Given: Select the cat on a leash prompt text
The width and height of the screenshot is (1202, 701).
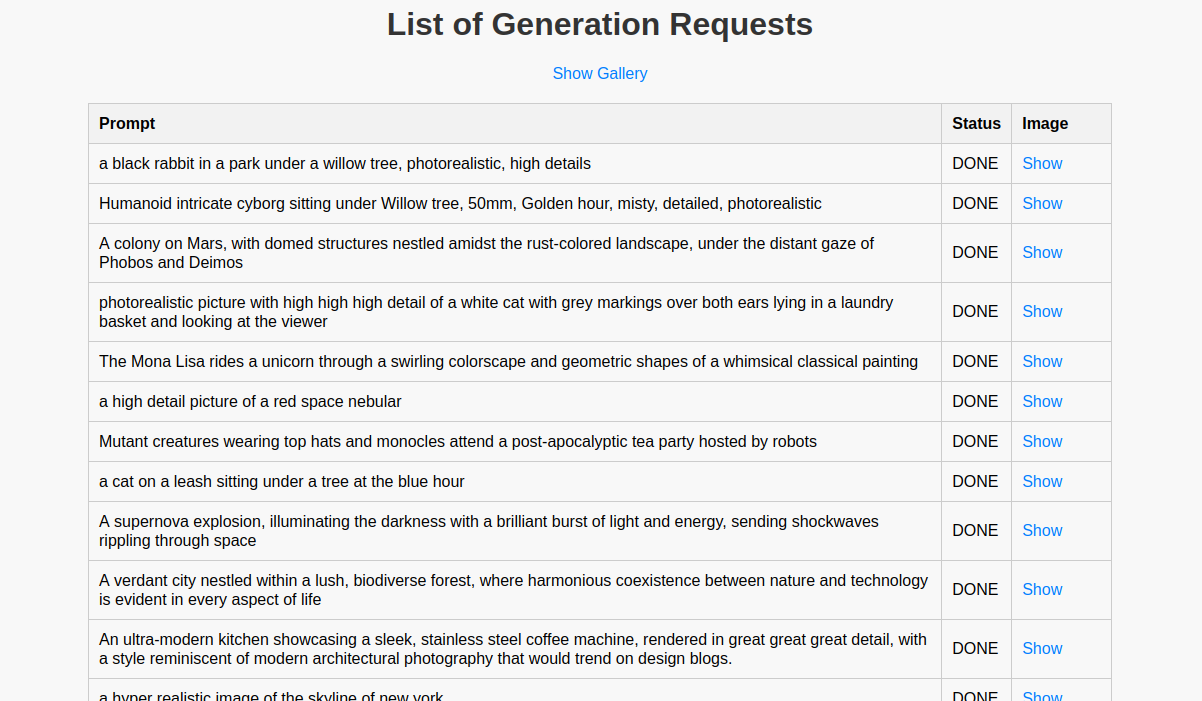Looking at the screenshot, I should pos(282,481).
